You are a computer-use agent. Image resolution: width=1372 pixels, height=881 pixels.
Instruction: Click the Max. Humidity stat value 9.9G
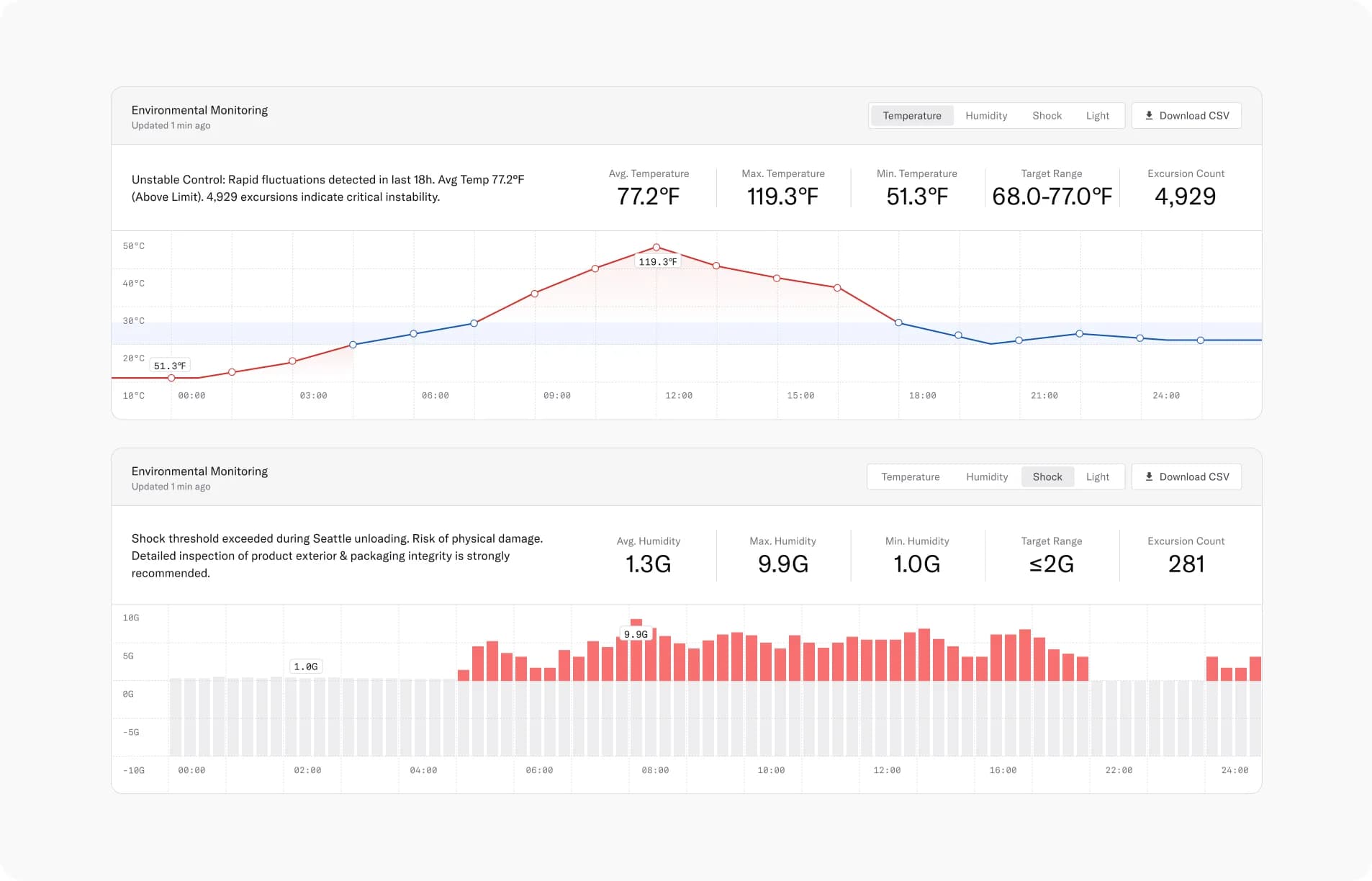[783, 564]
